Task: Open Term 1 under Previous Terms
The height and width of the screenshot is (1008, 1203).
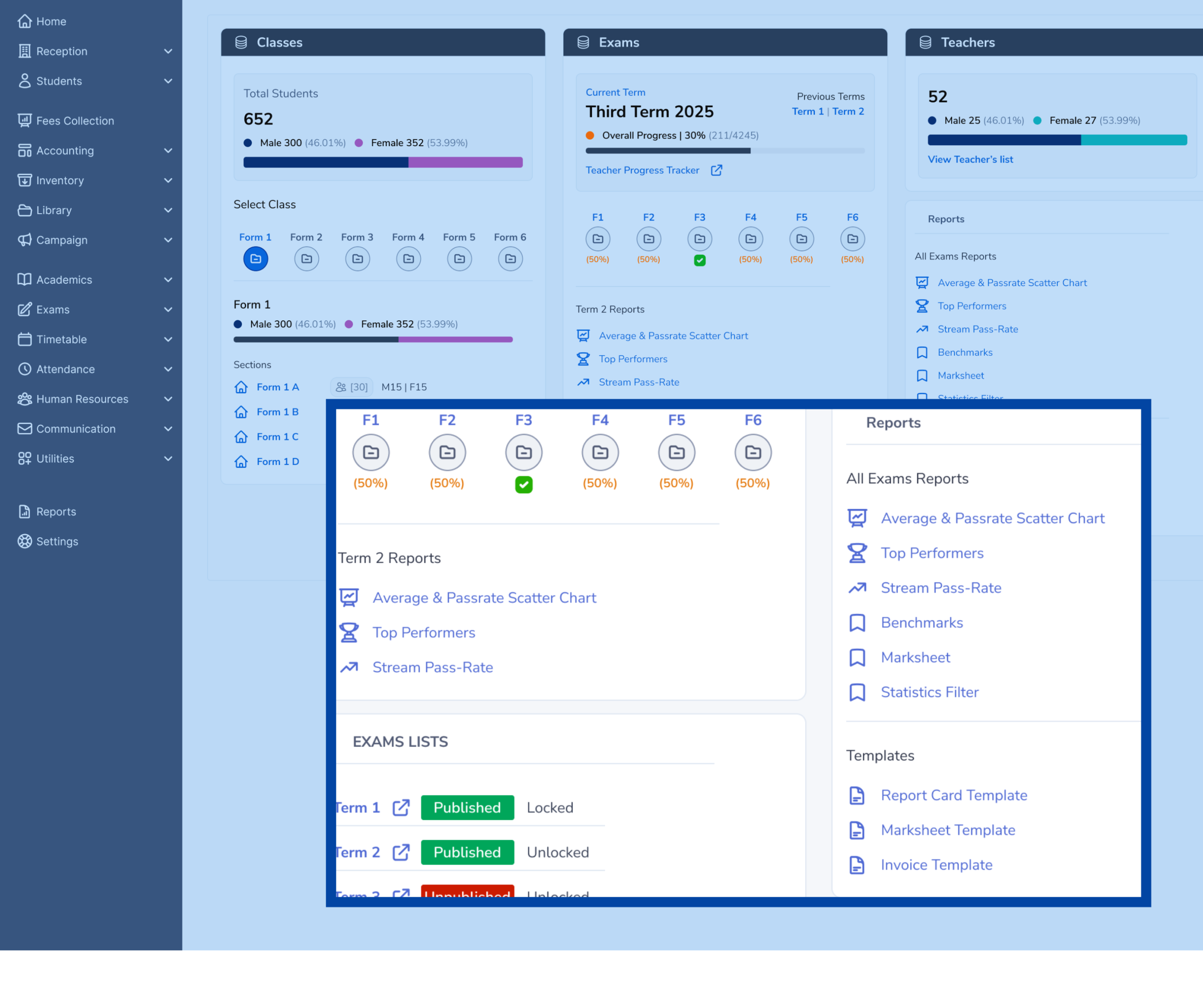Action: [x=807, y=111]
